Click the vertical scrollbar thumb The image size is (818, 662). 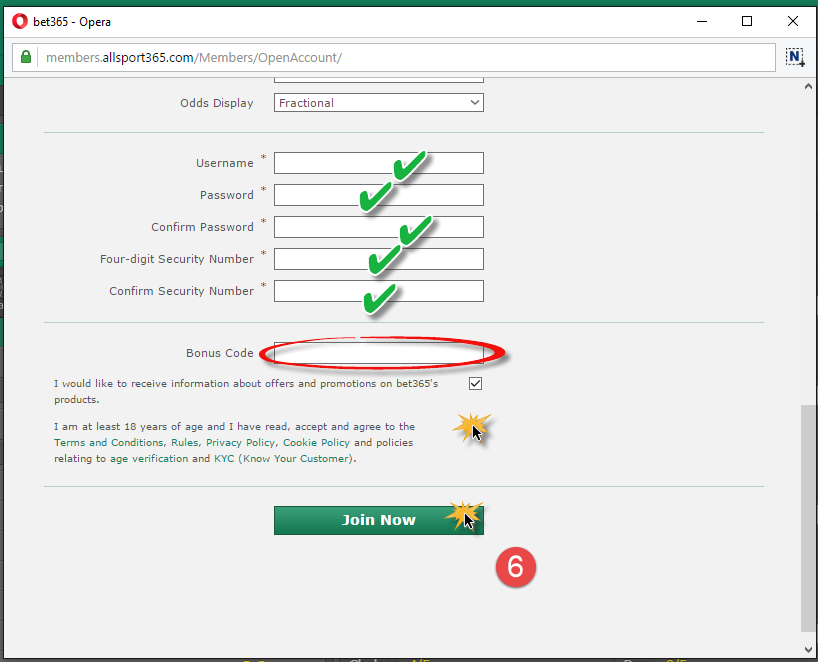click(808, 518)
